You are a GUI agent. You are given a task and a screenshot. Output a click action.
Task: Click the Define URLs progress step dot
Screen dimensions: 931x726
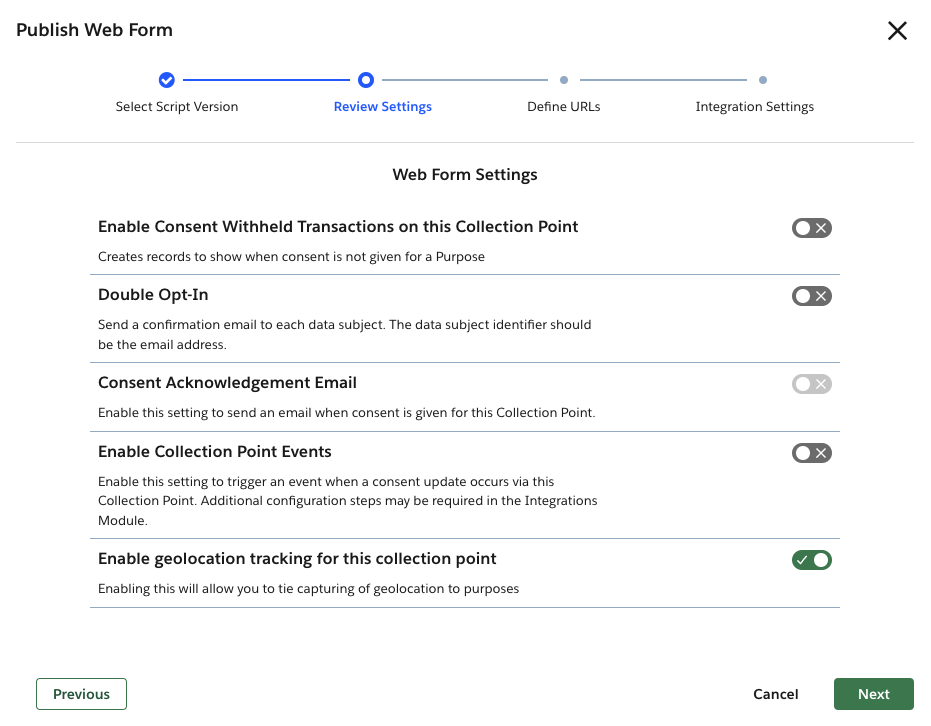click(x=564, y=80)
